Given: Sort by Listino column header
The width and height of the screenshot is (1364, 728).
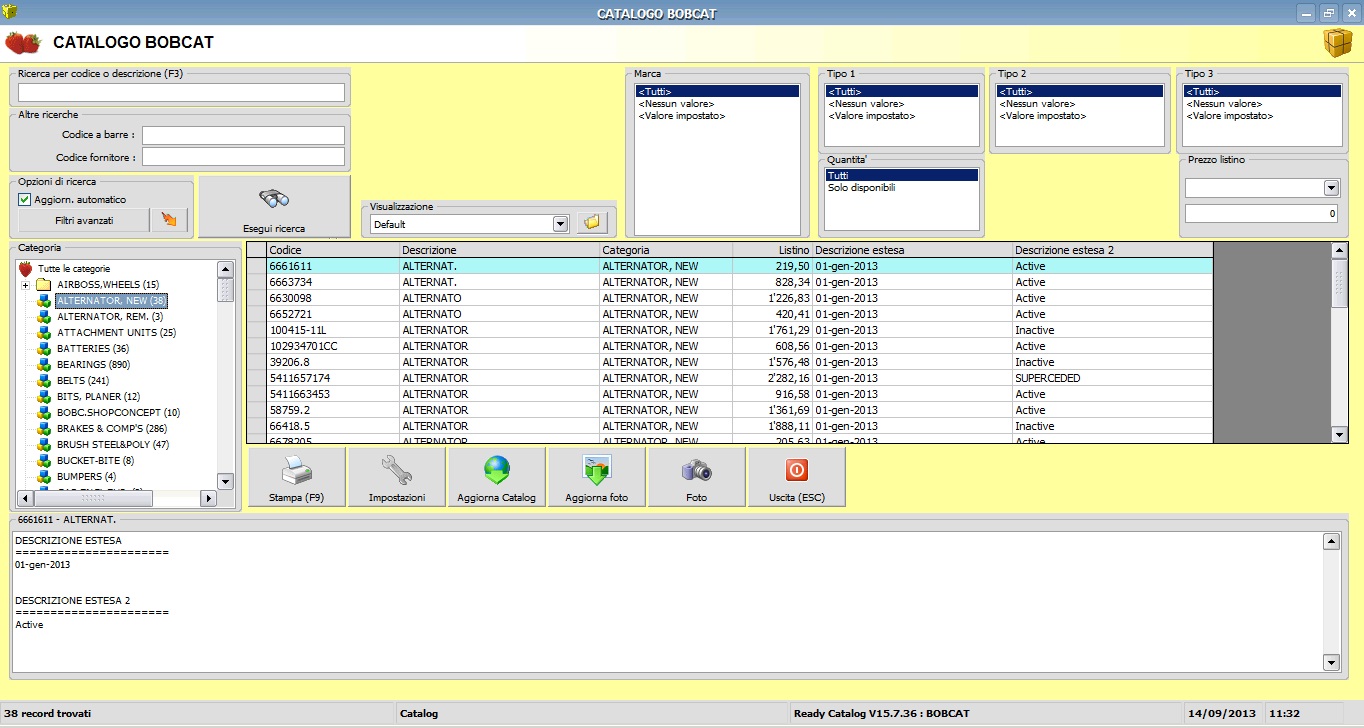Looking at the screenshot, I should coord(772,250).
